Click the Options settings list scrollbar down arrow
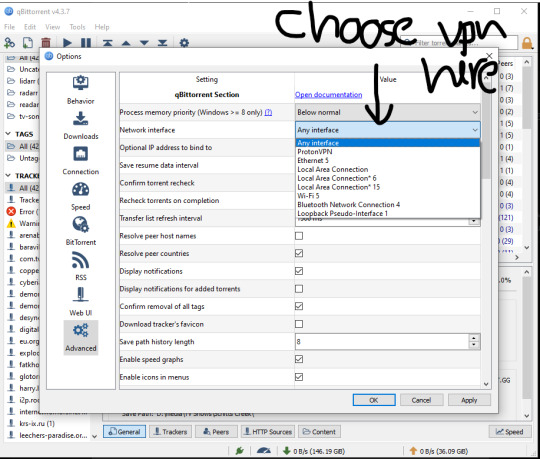Image resolution: width=540 pixels, height=459 pixels. (x=486, y=384)
